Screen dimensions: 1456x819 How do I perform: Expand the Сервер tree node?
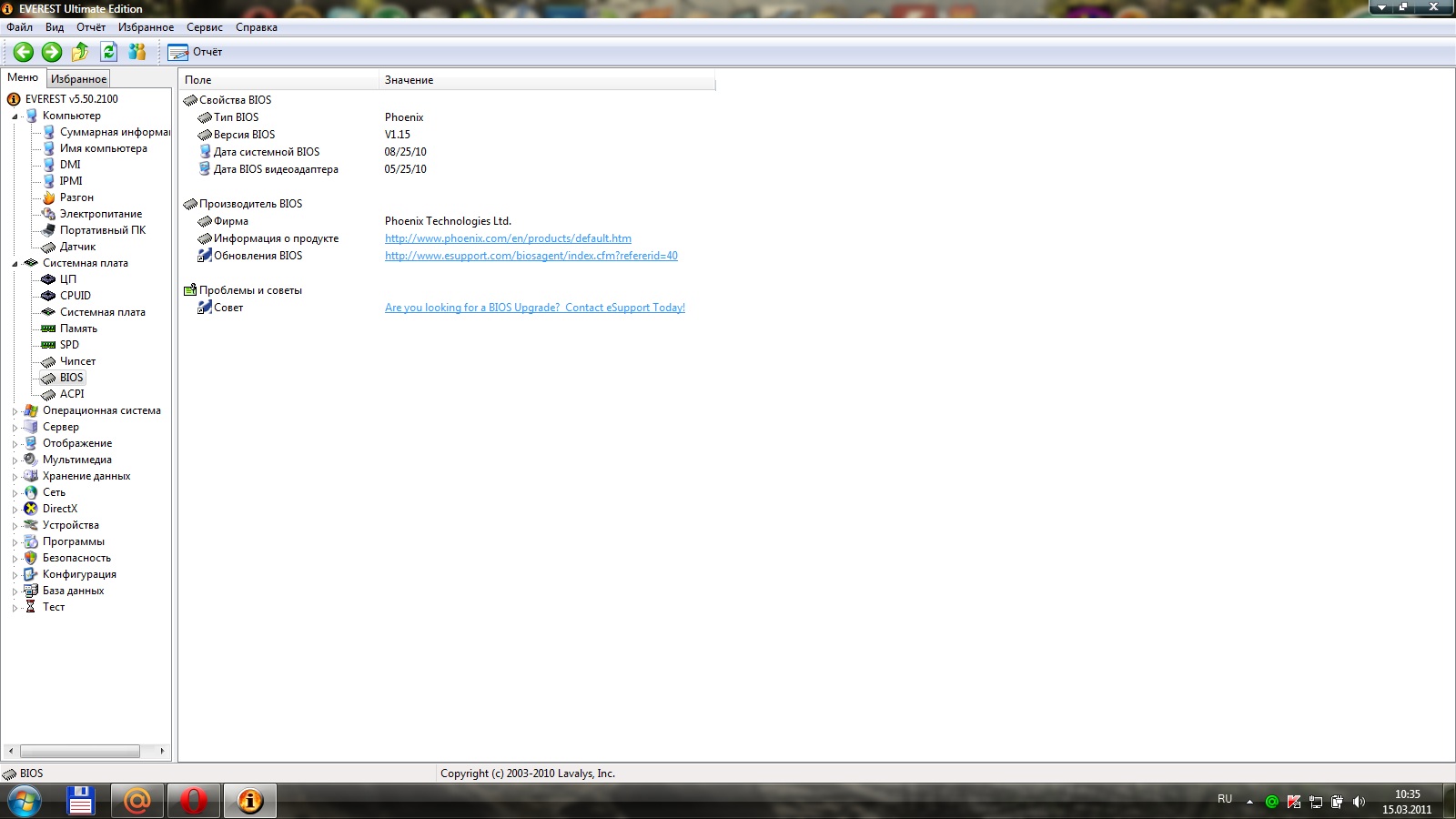(x=15, y=428)
